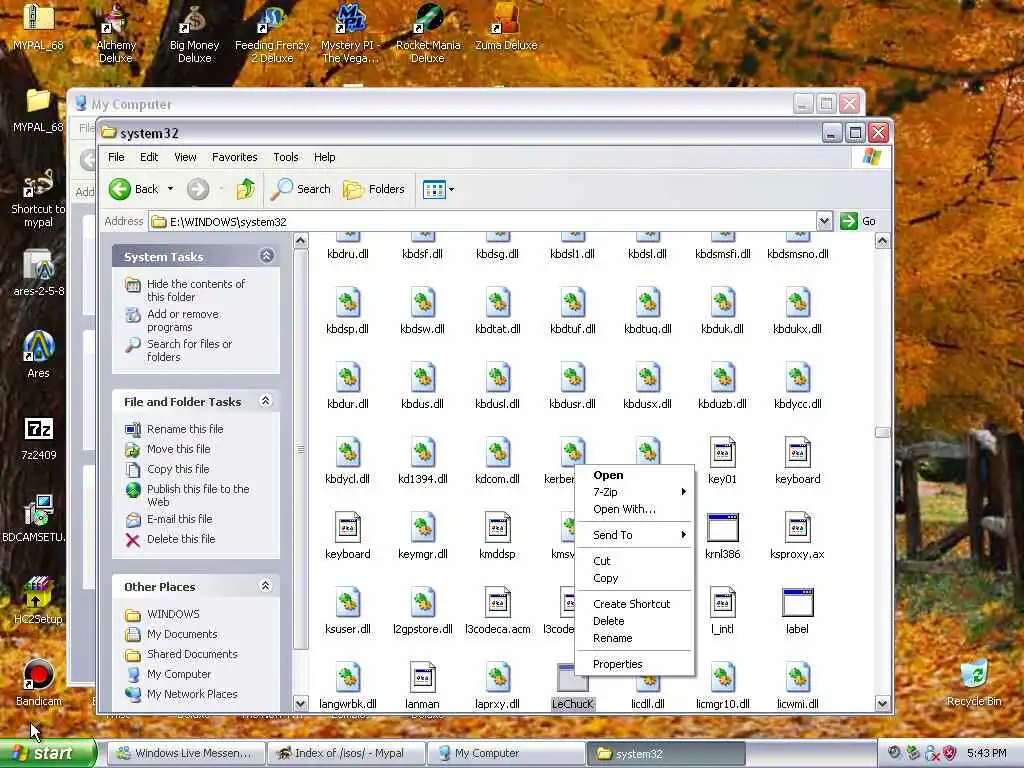The width and height of the screenshot is (1024, 768).
Task: Select the kbdus.dll file icon
Action: coord(423,379)
